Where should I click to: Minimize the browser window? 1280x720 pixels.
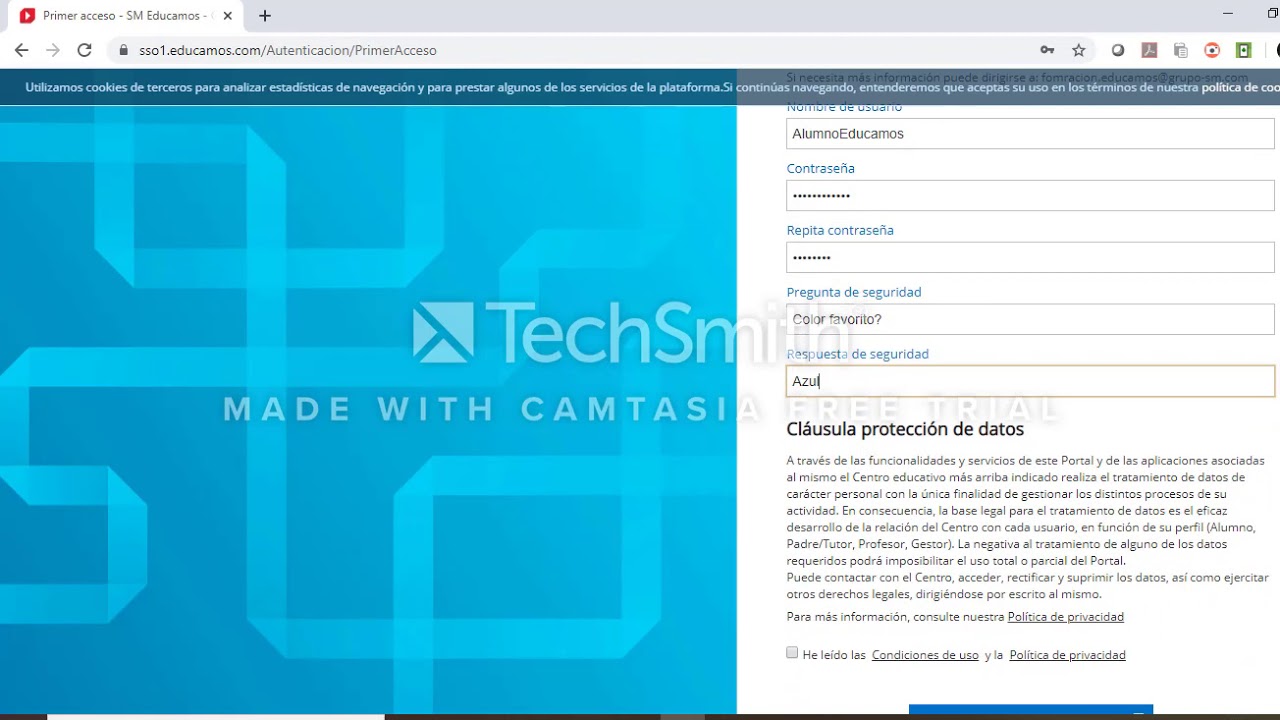pos(1229,13)
